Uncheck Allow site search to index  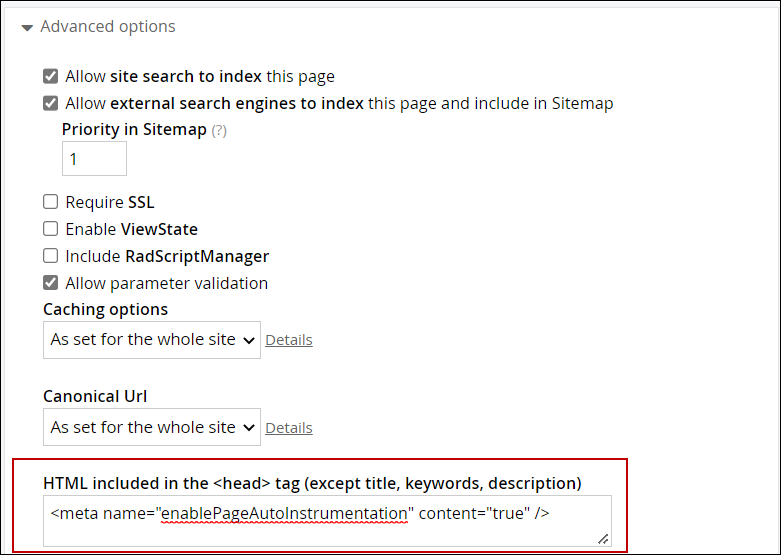coord(51,76)
